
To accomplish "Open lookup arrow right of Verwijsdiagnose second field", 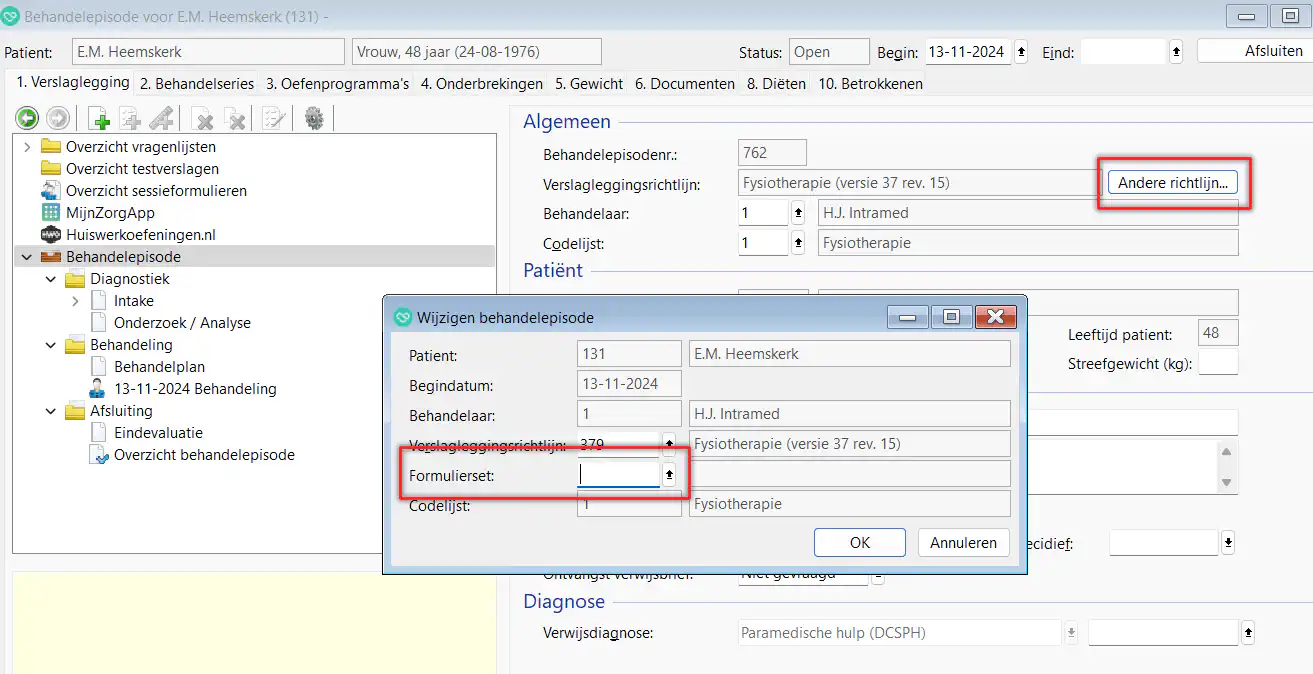I will click(1247, 633).
